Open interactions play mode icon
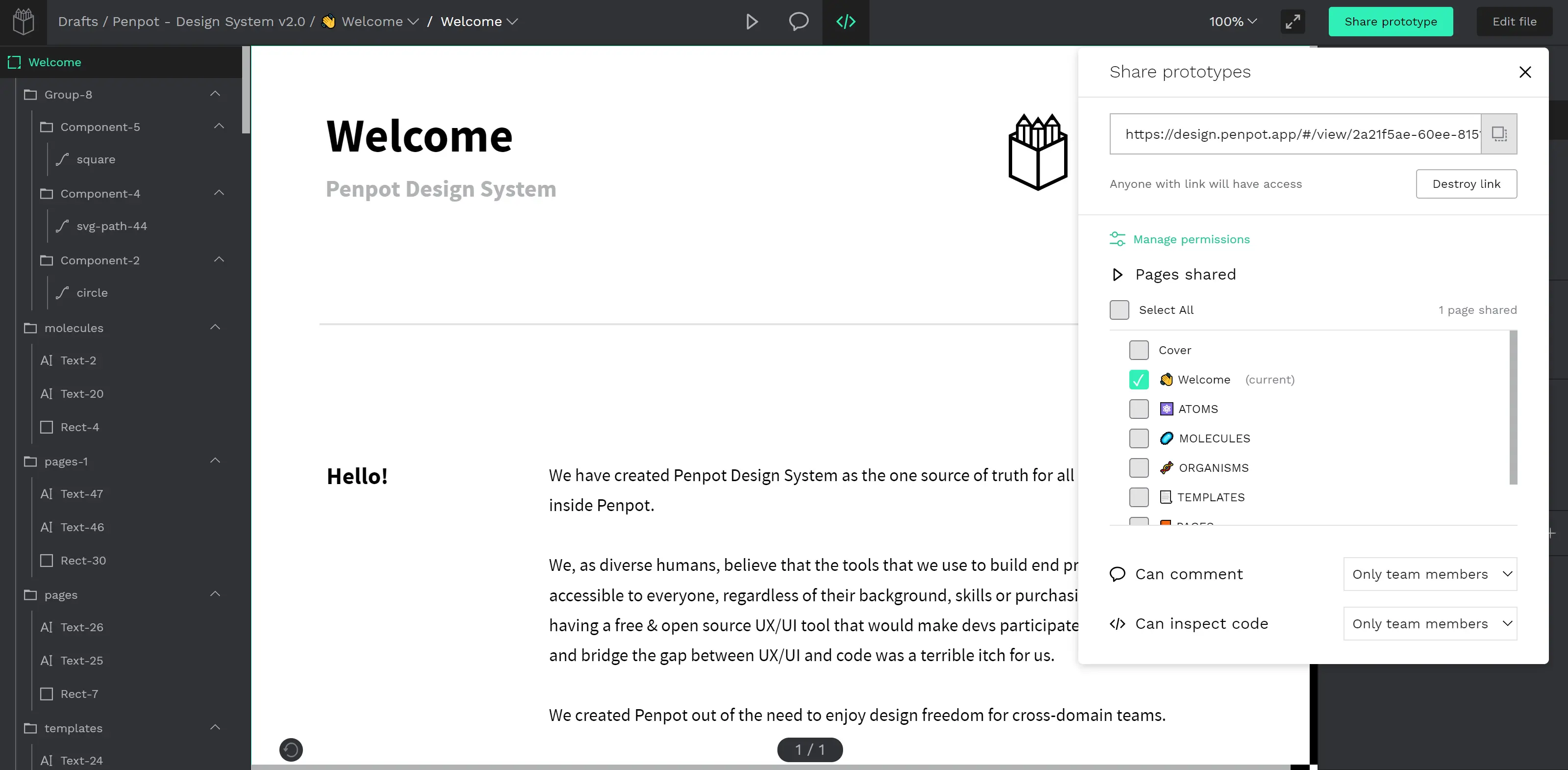The width and height of the screenshot is (1568, 770). pos(752,22)
